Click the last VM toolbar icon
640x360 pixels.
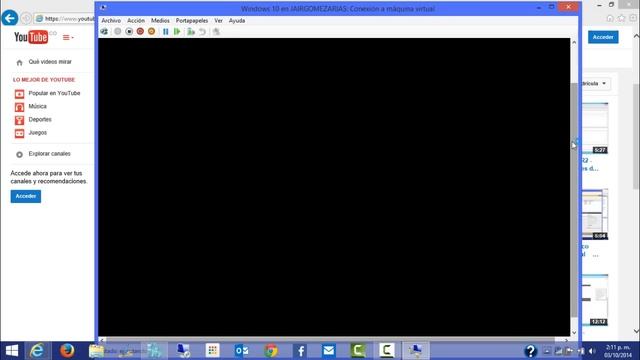point(216,31)
